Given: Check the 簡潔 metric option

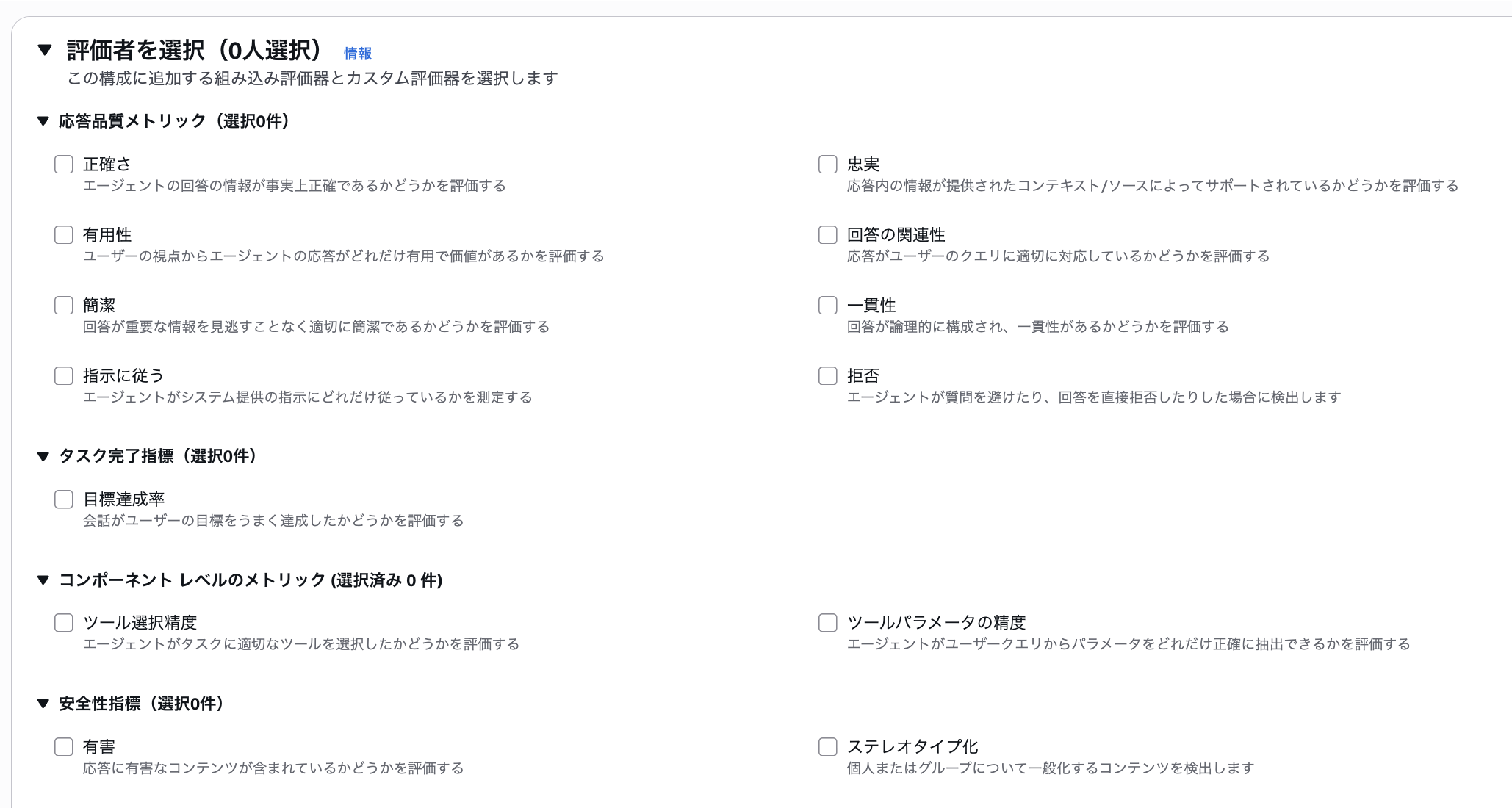Looking at the screenshot, I should point(64,305).
